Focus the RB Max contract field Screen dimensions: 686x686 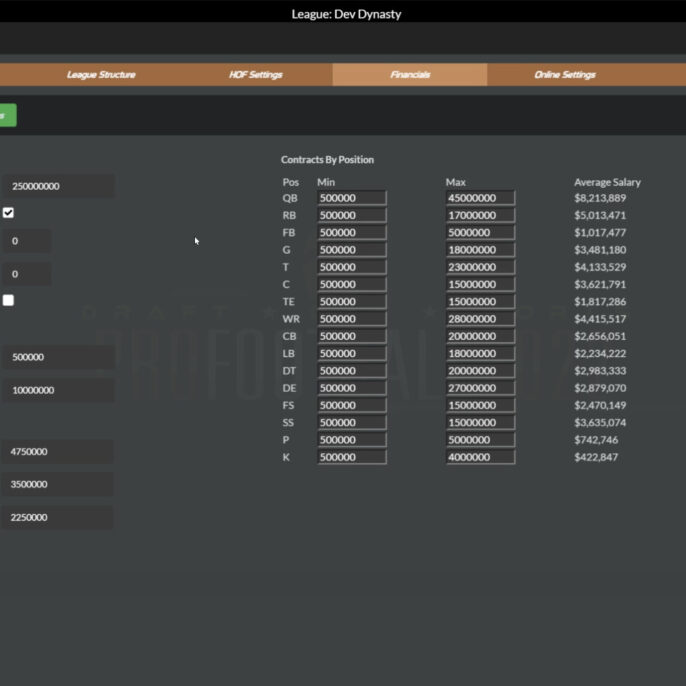tap(480, 215)
